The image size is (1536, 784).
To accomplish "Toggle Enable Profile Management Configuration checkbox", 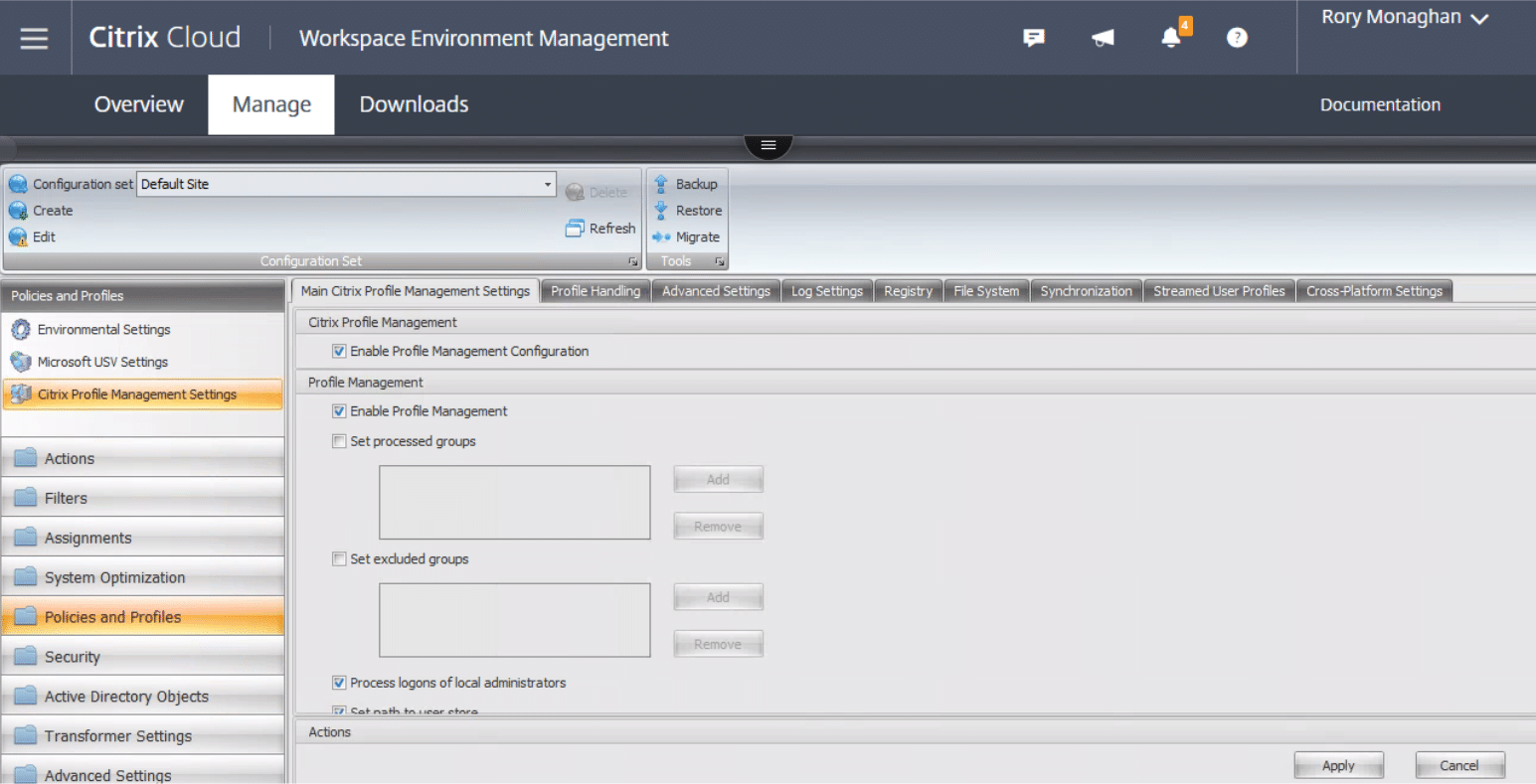I will 339,351.
